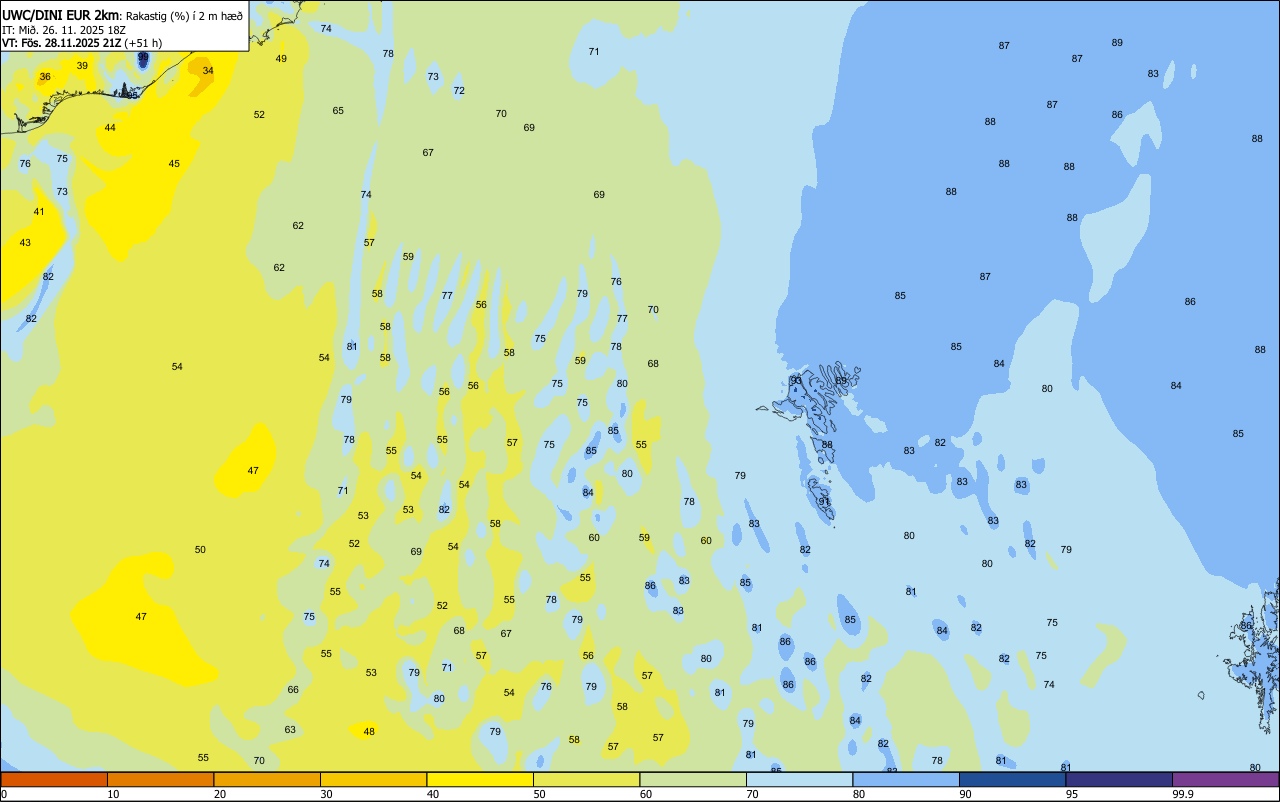Click the map value '91' on the island
Screen dimensions: 1280x802
[x=824, y=502]
